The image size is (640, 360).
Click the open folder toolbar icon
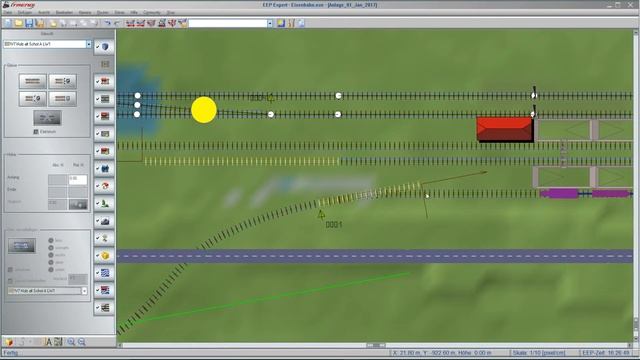point(18,23)
